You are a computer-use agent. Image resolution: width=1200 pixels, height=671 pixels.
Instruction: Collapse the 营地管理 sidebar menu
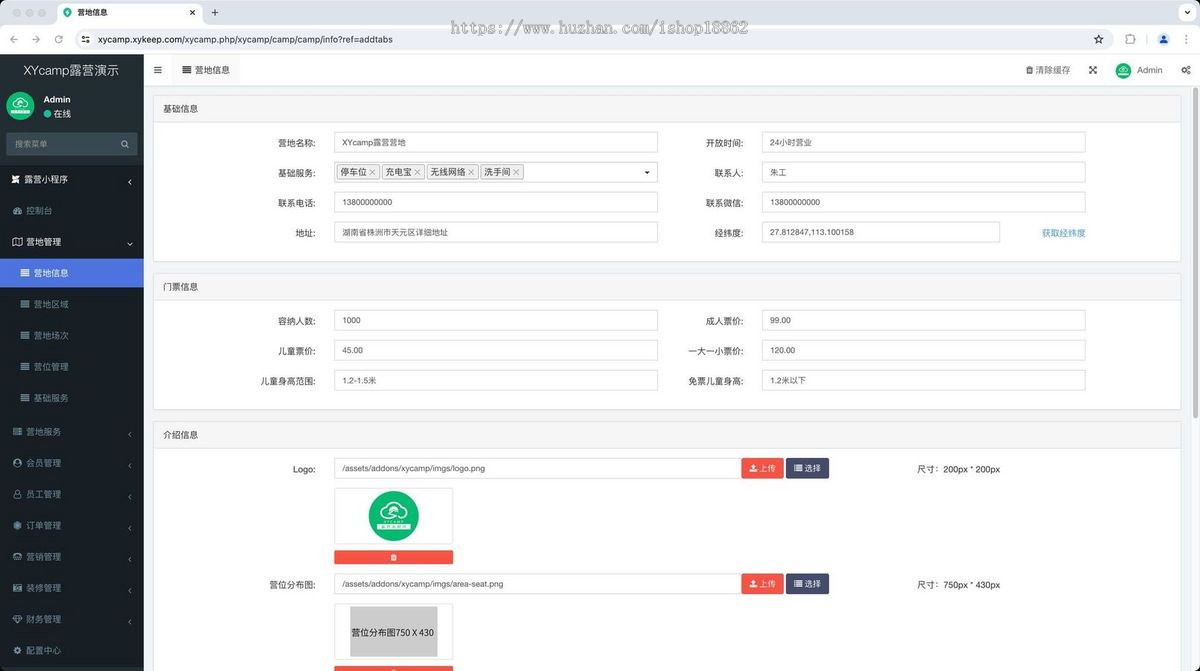coord(71,242)
